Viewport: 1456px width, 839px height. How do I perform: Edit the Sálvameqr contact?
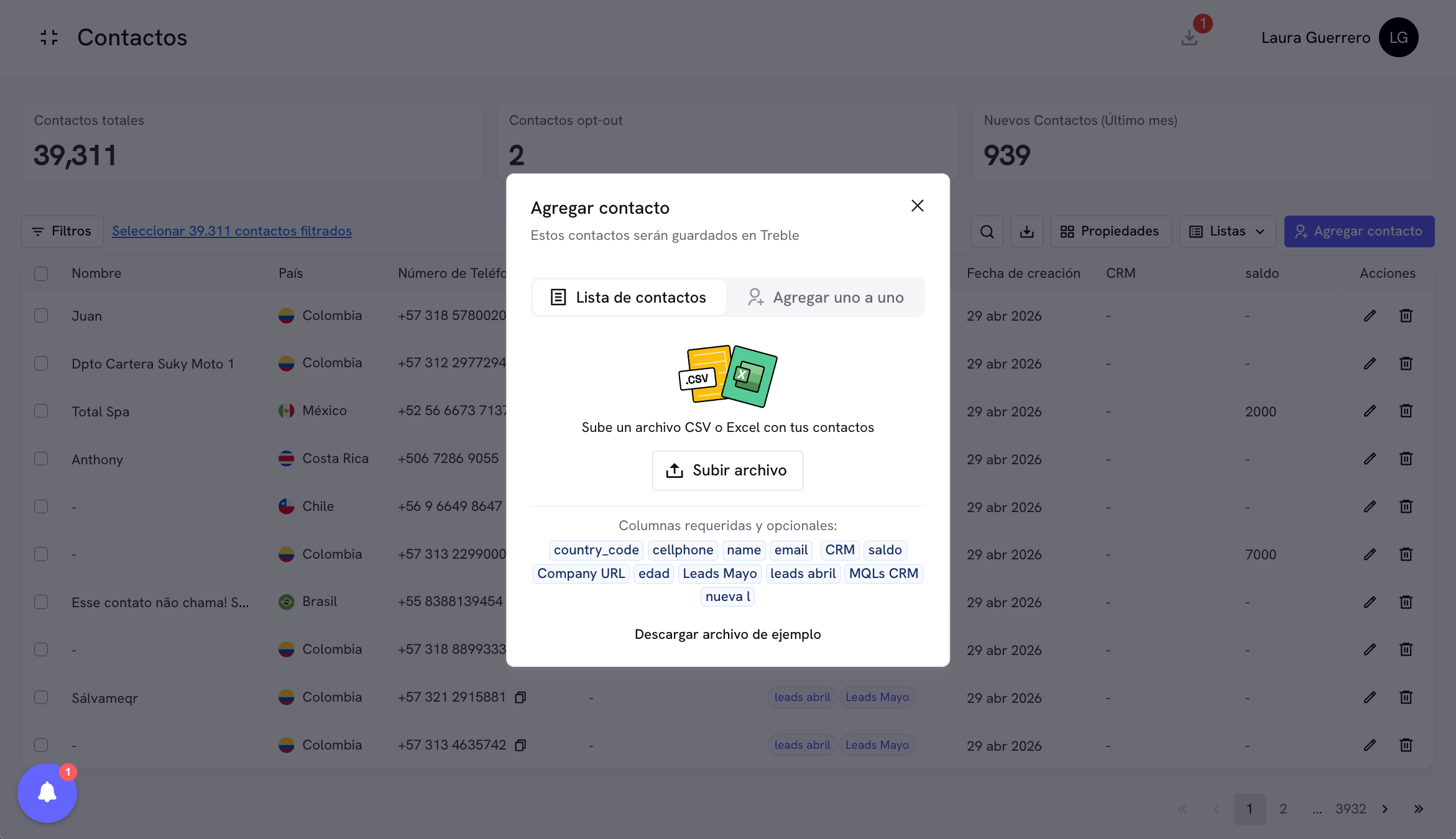(x=1370, y=697)
